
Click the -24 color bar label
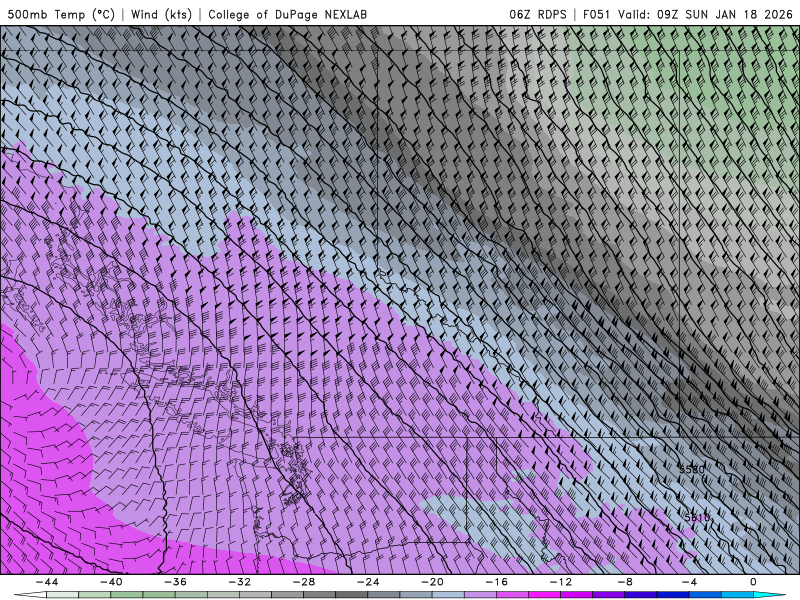368,582
